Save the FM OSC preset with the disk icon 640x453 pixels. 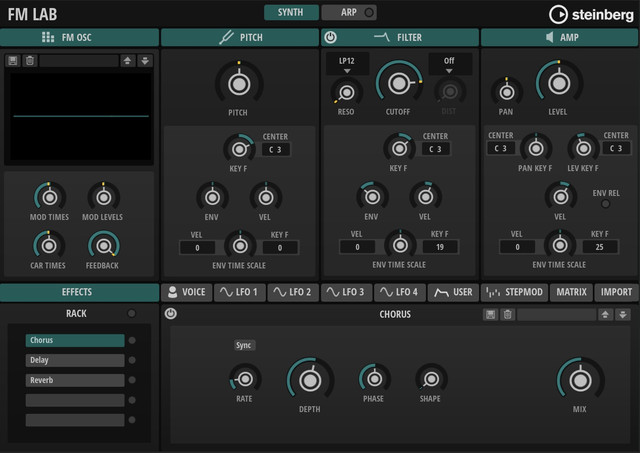pos(13,61)
